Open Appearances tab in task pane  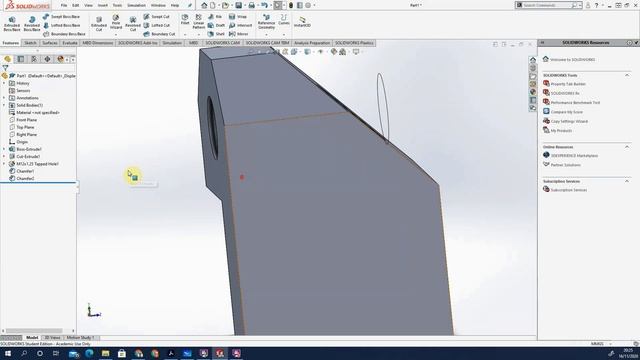[533, 92]
